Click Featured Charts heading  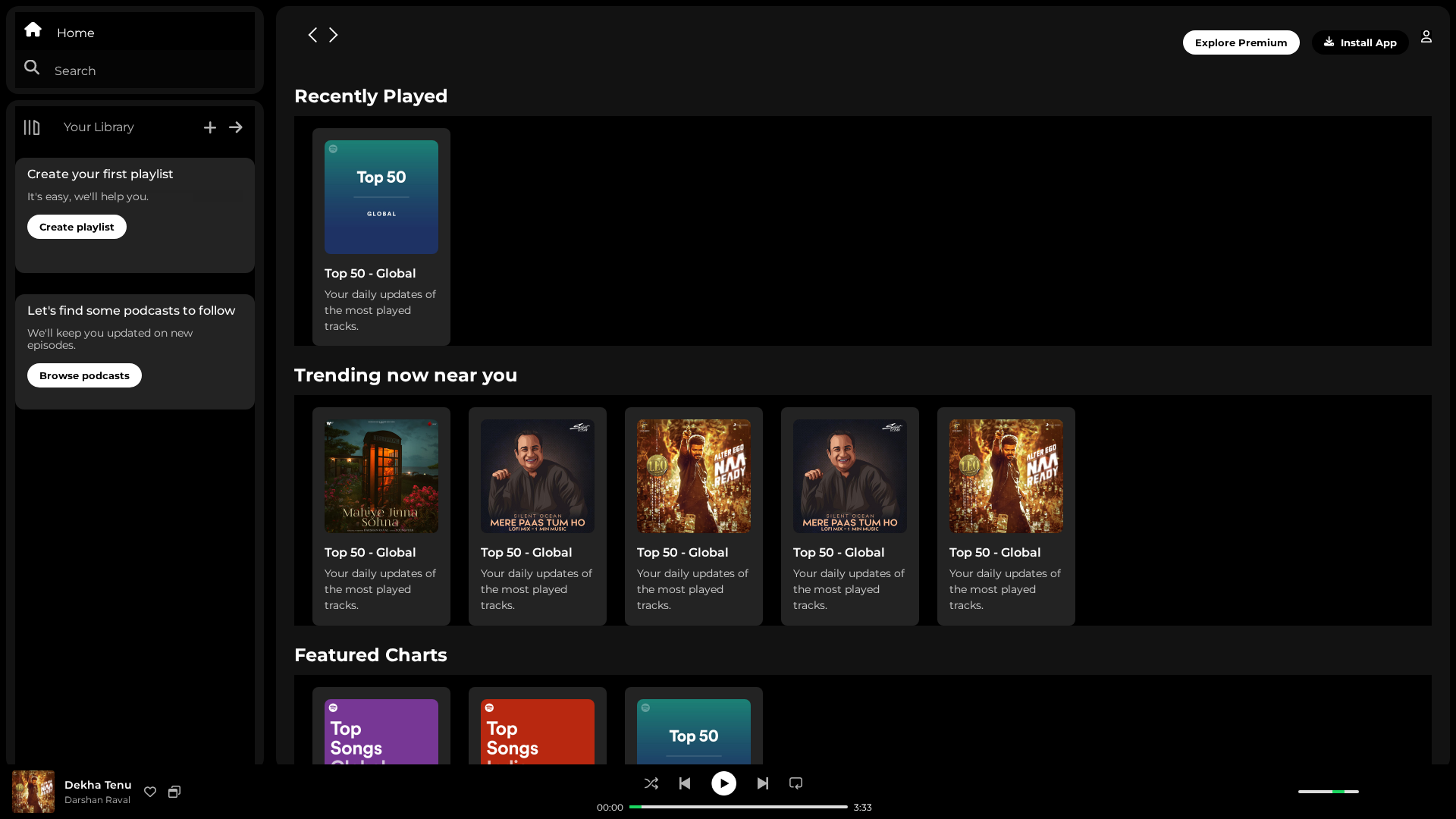point(371,655)
